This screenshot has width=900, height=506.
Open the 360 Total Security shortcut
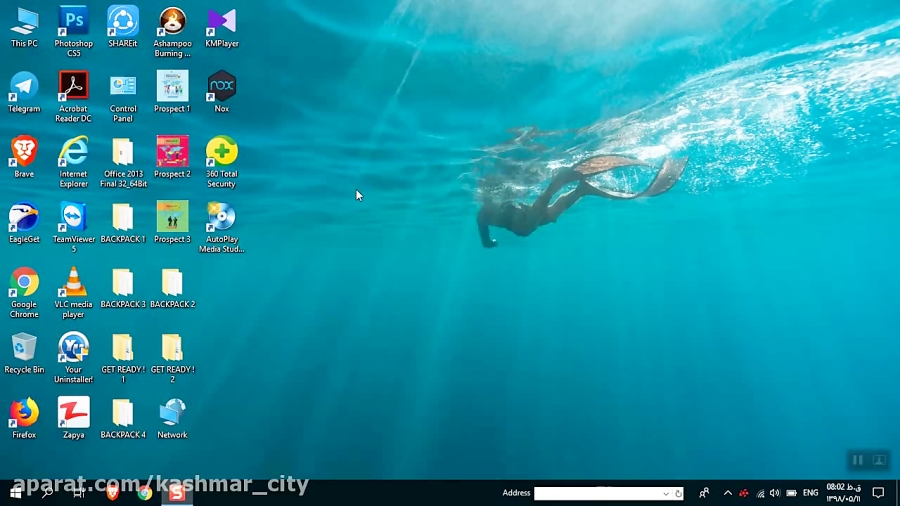pos(221,152)
